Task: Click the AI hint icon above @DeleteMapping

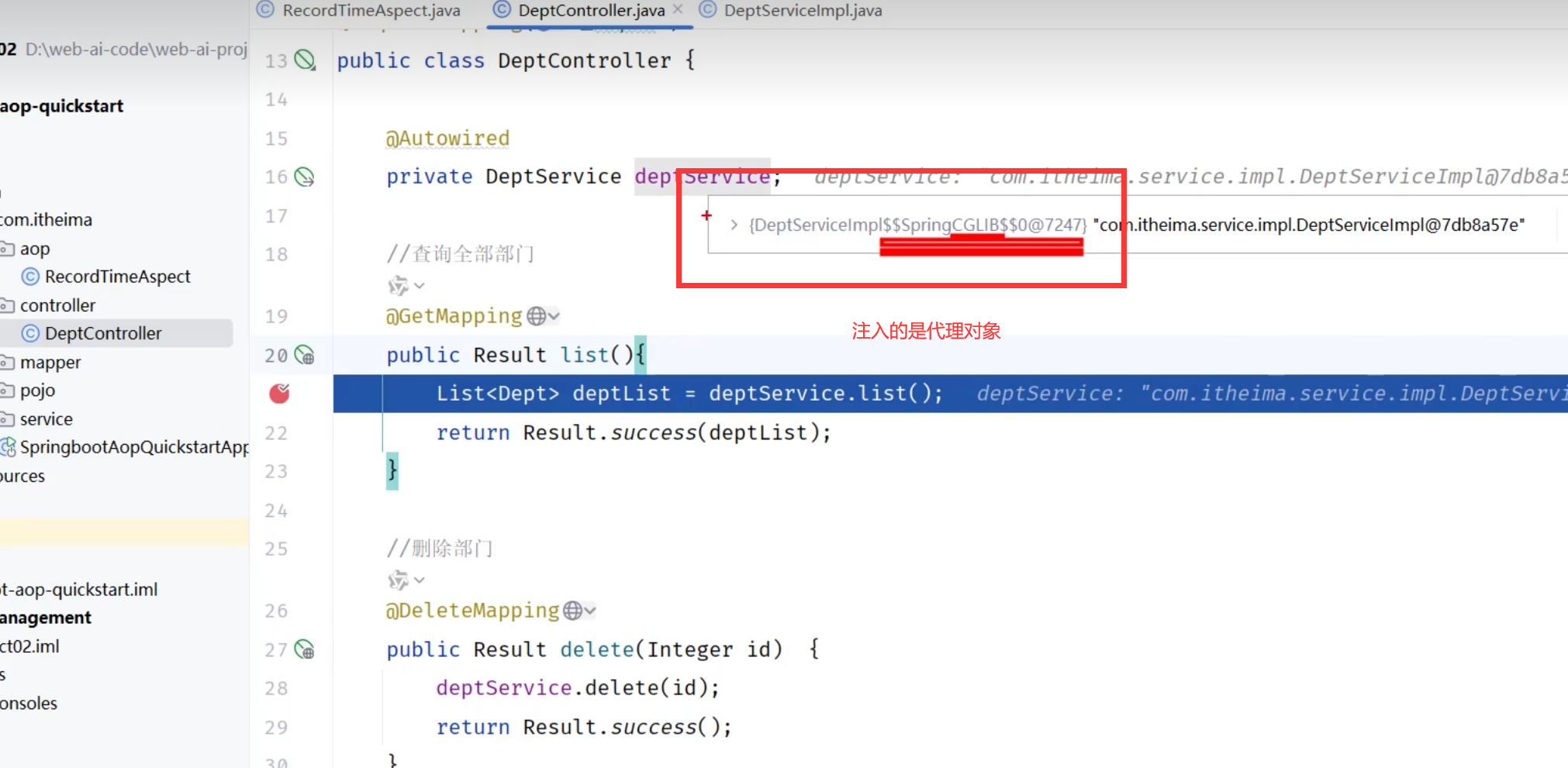Action: pyautogui.click(x=398, y=580)
